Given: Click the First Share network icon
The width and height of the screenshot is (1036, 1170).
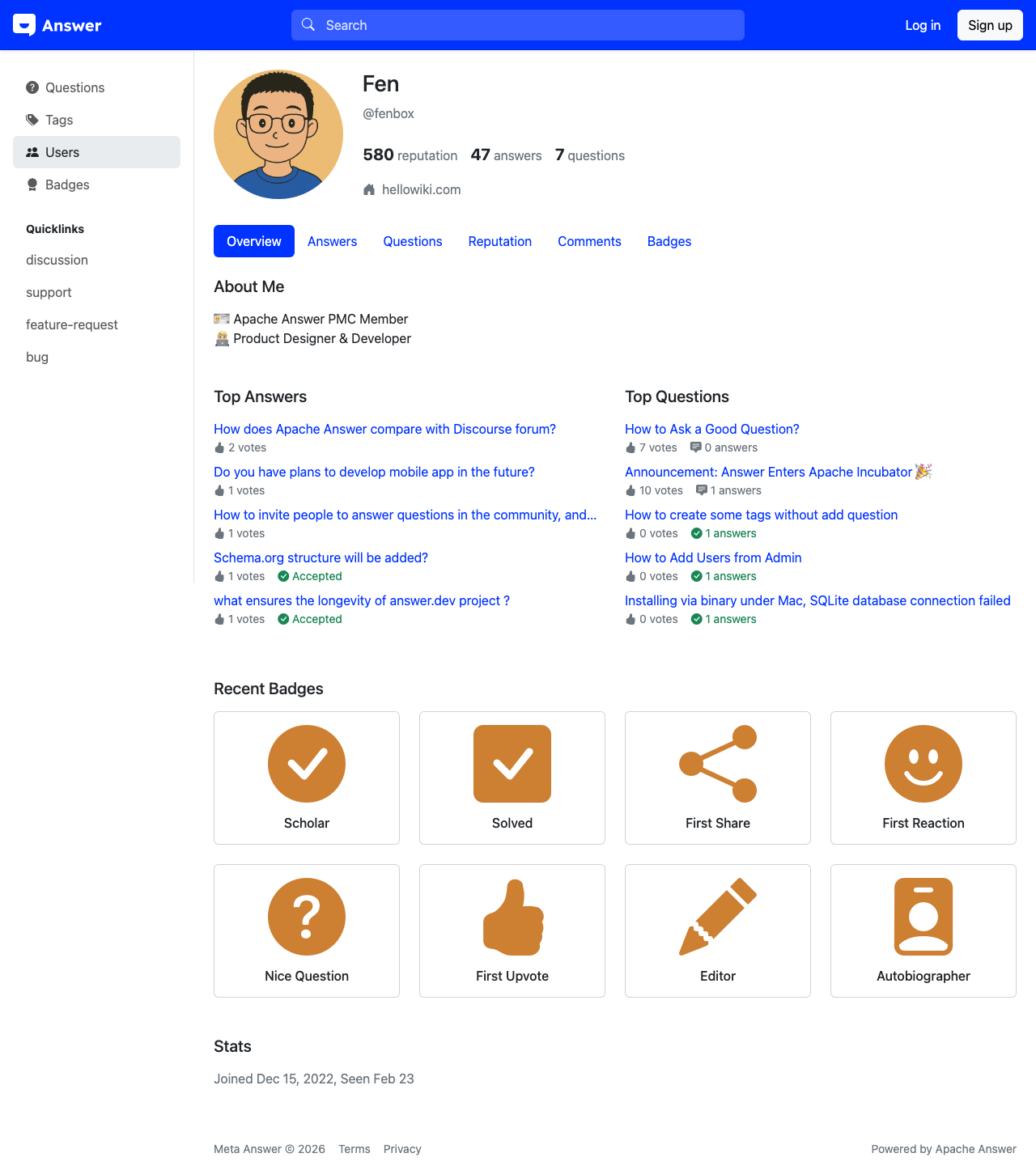Looking at the screenshot, I should pos(717,763).
